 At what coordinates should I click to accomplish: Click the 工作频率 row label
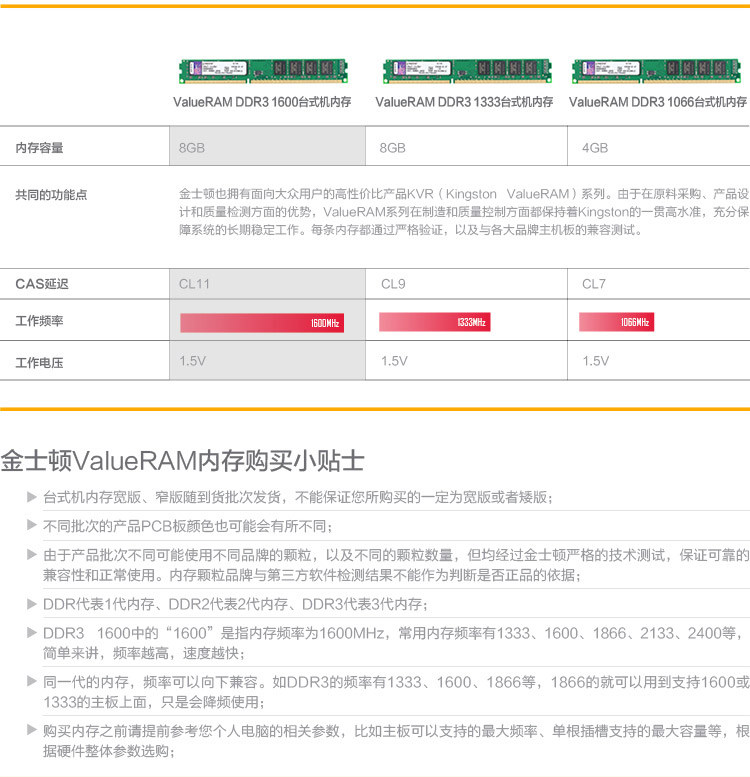[39, 321]
